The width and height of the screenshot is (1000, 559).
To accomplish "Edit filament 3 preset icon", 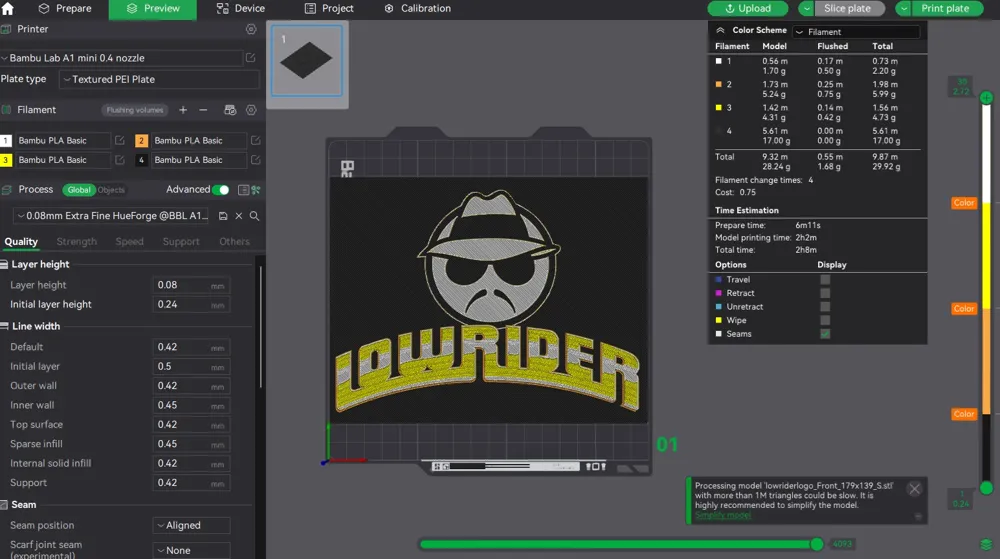I will (119, 159).
